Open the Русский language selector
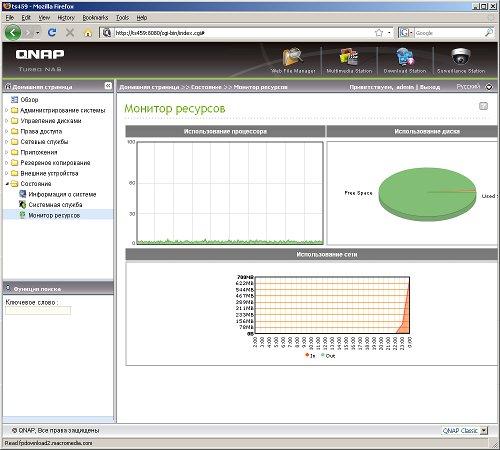This screenshot has width=500, height=450. point(474,87)
